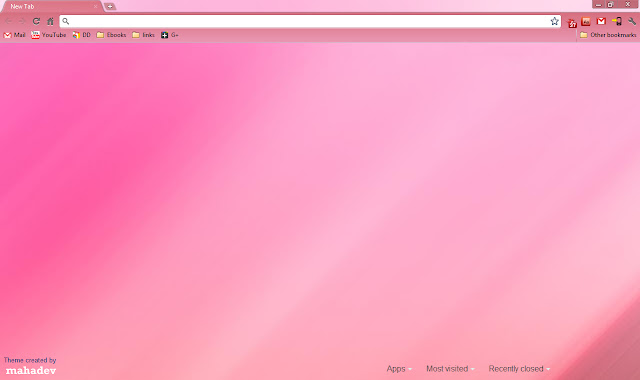Screen dimensions: 640x380
Task: Expand the links bookmark folder
Action: [143, 35]
